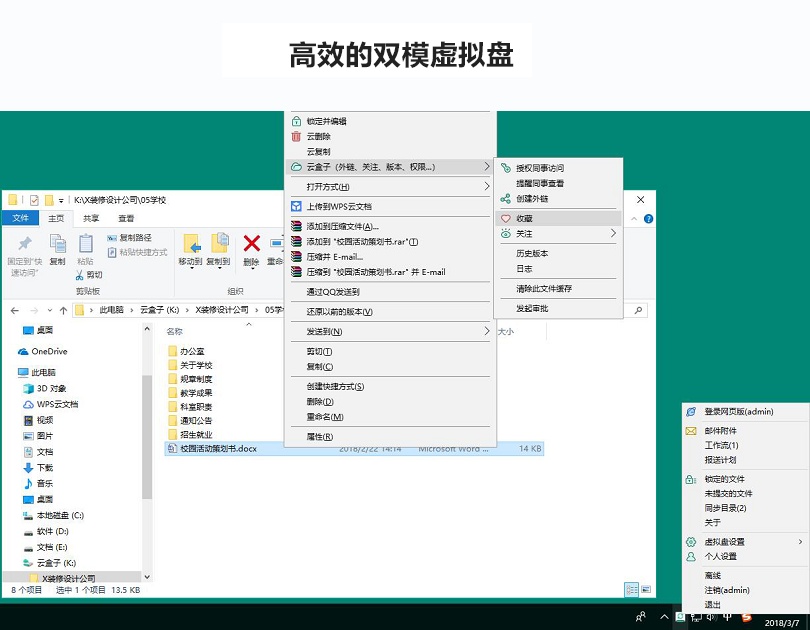Screen dimensions: 810x630
Task: Expand the 云盒子 (外链、关注、版本、权限...) submenu
Action: (x=391, y=167)
